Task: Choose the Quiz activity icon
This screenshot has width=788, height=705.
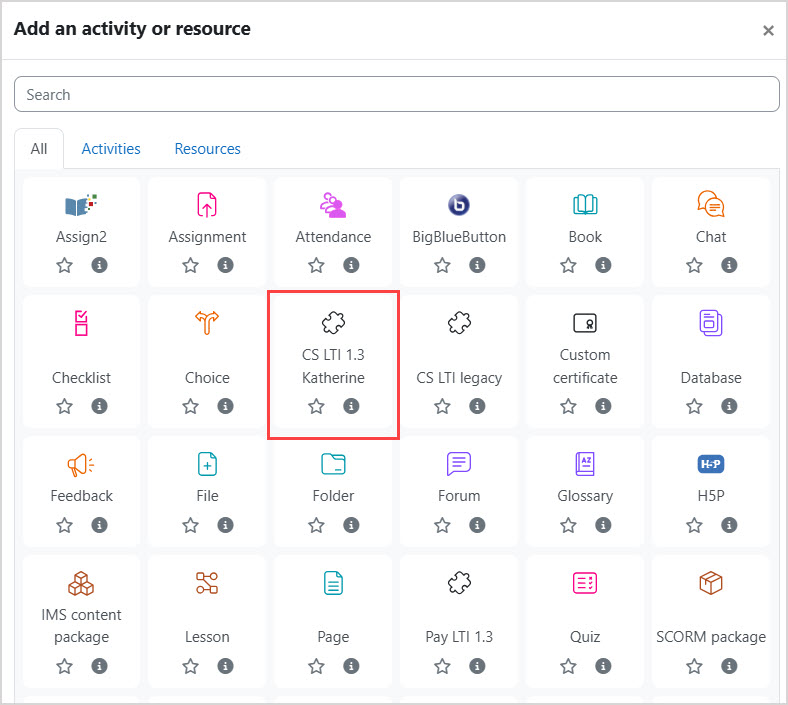Action: tap(585, 582)
